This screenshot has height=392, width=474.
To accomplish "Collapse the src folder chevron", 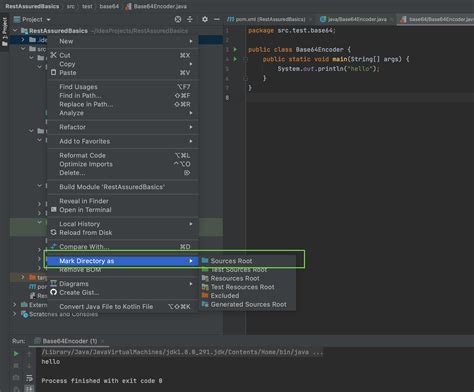I will coord(23,49).
